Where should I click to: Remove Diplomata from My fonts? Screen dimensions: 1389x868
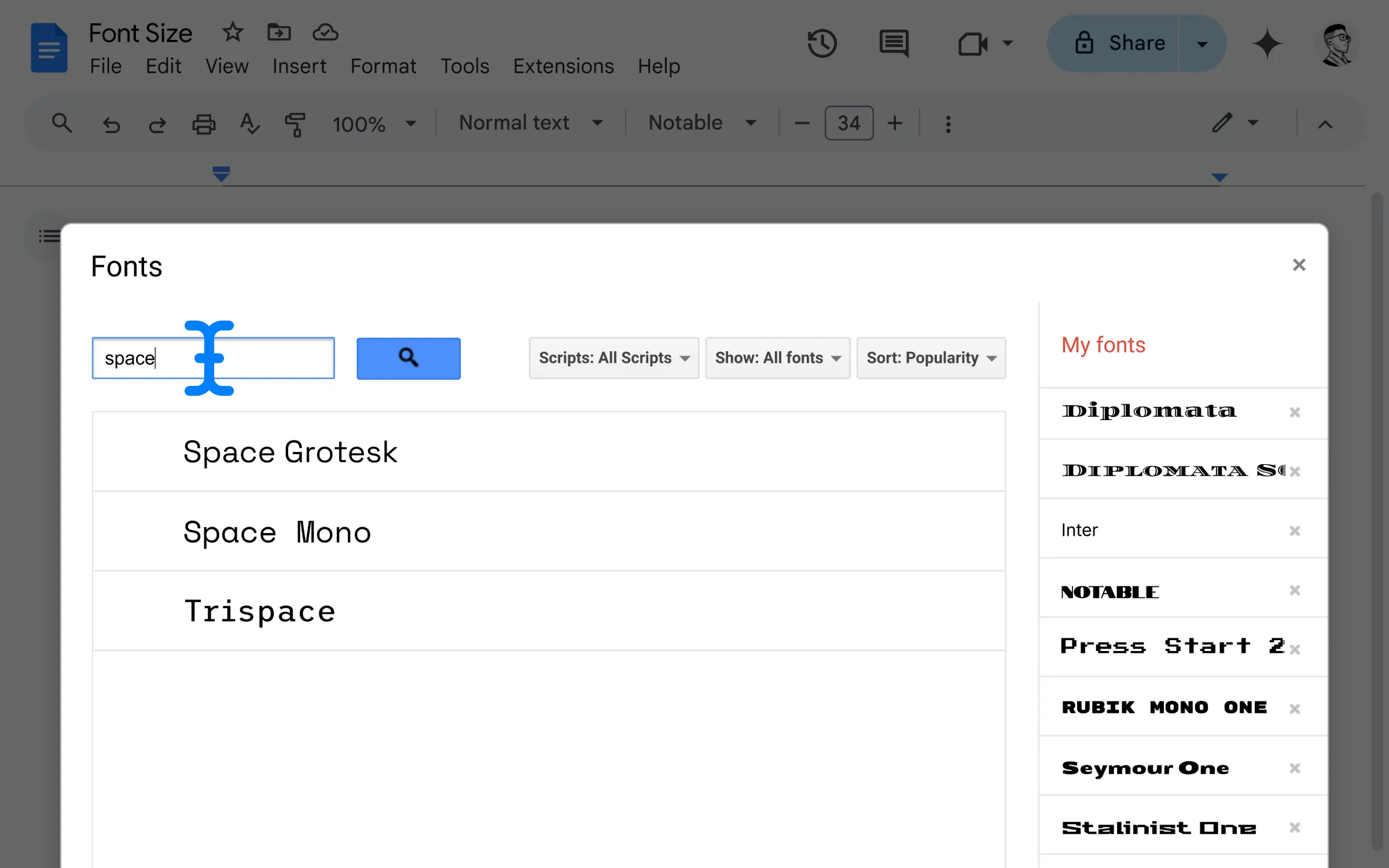1295,412
